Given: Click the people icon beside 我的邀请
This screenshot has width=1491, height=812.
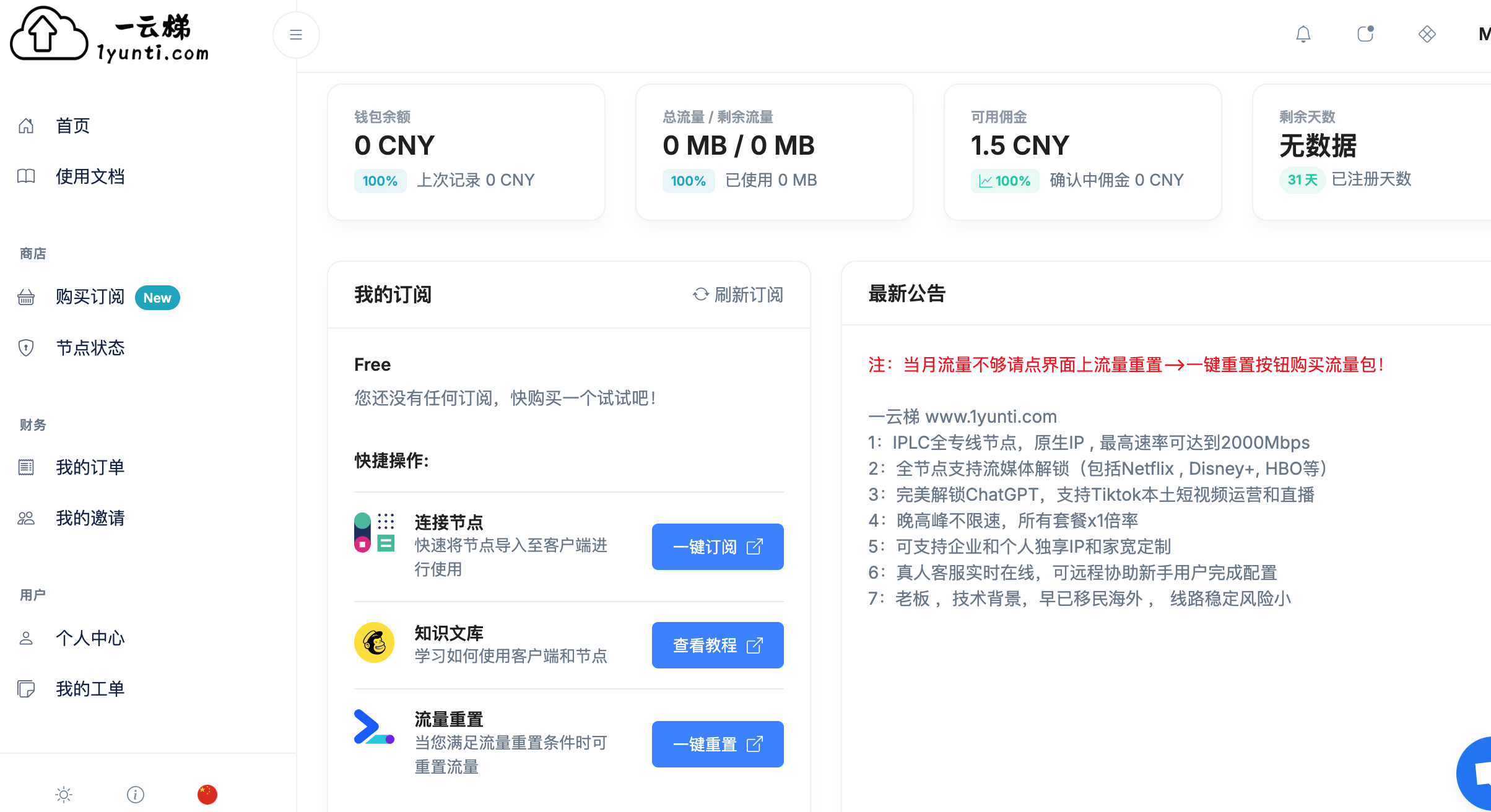Looking at the screenshot, I should click(26, 518).
